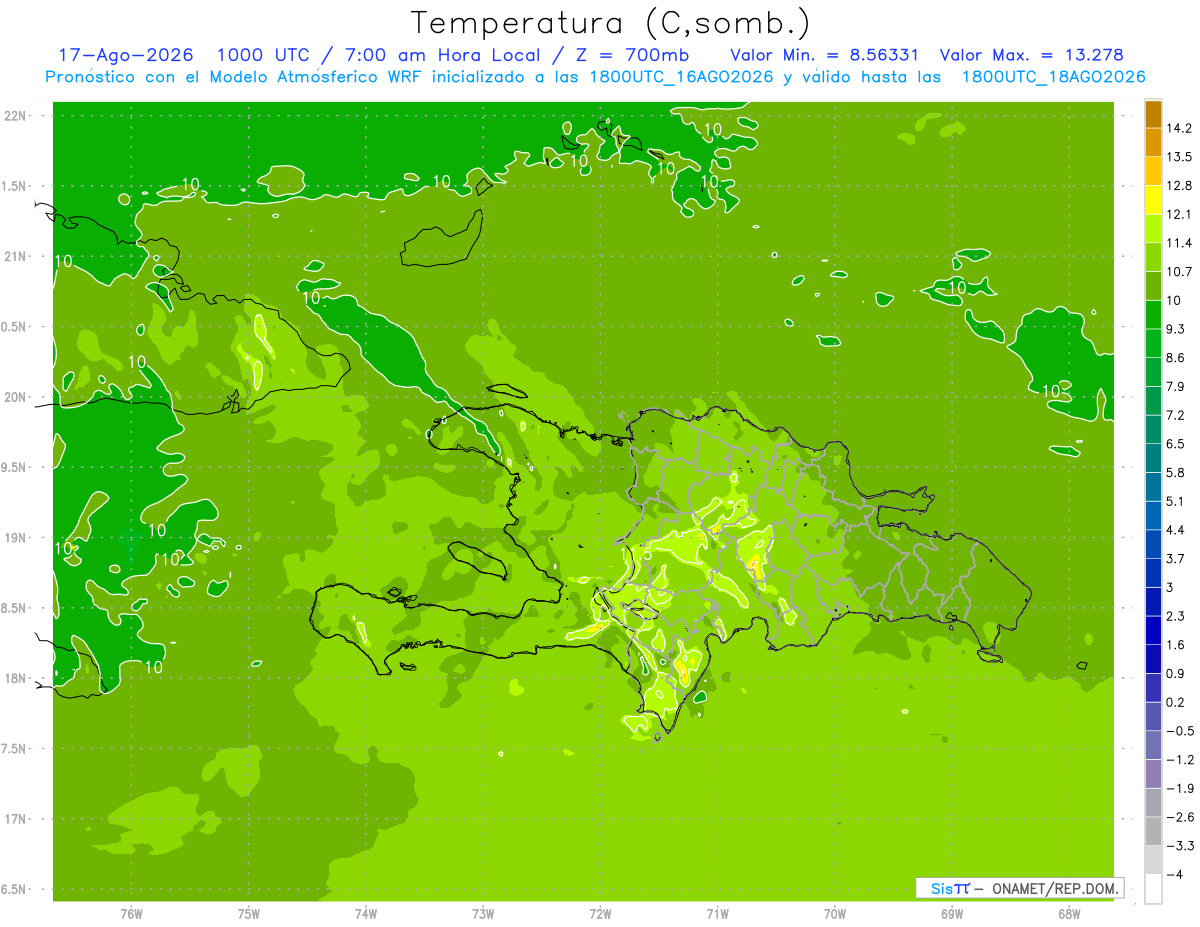The image size is (1200, 927).
Task: Click the '11.4' colorbar value
Action: [x=1179, y=243]
